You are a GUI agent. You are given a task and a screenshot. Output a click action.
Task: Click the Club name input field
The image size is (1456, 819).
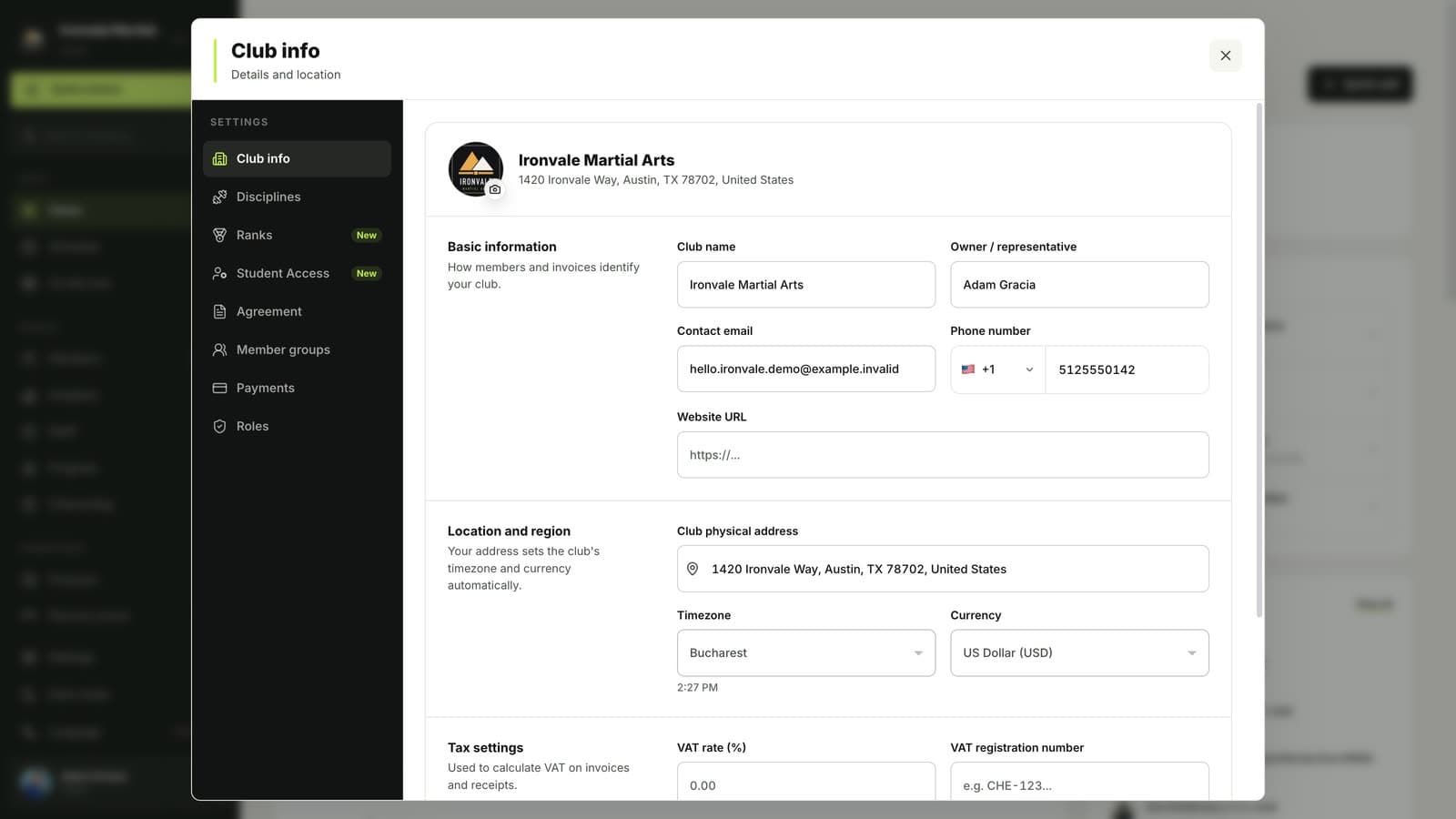click(x=806, y=285)
